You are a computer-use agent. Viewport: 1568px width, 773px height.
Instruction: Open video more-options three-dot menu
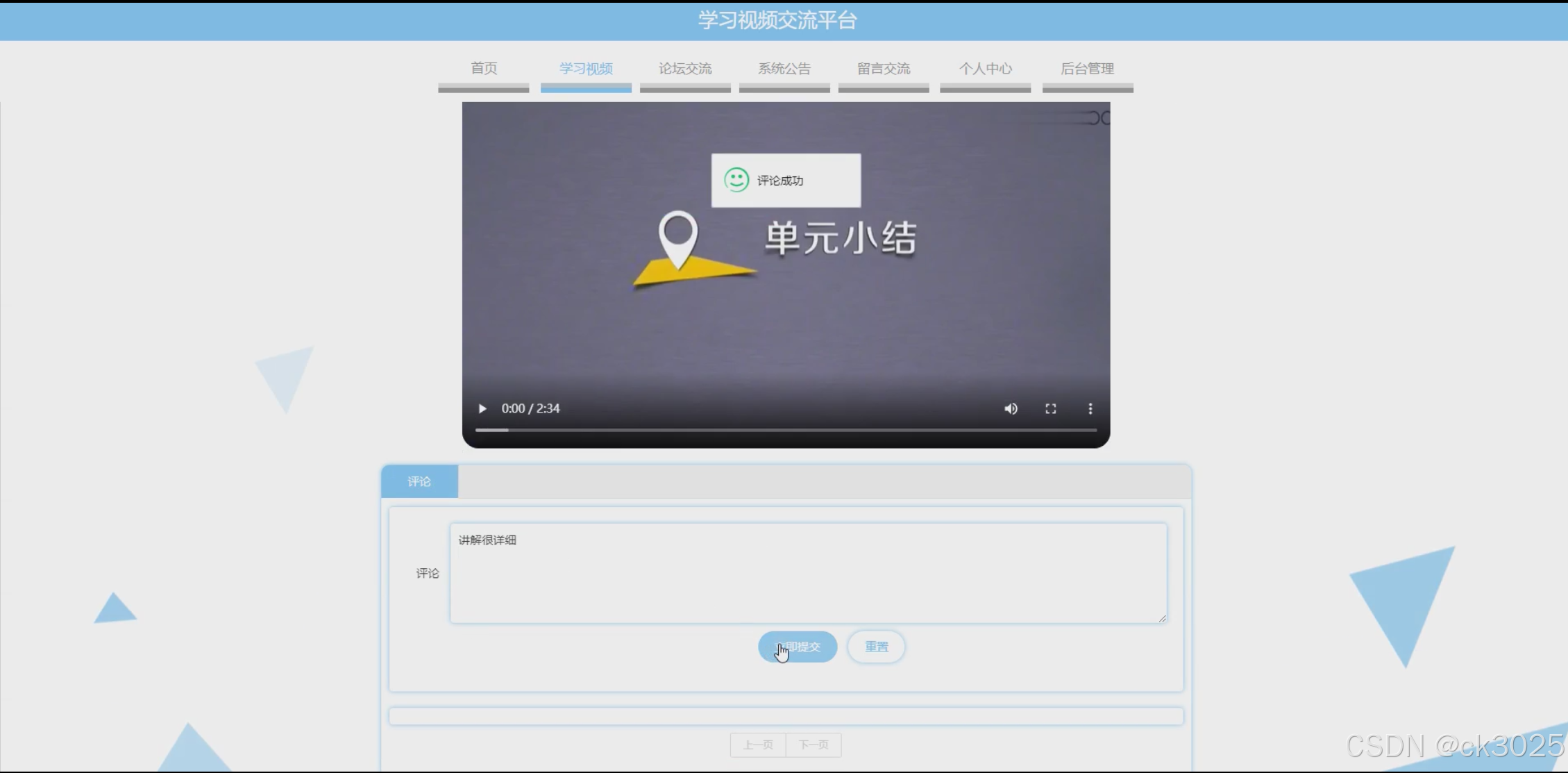point(1090,408)
